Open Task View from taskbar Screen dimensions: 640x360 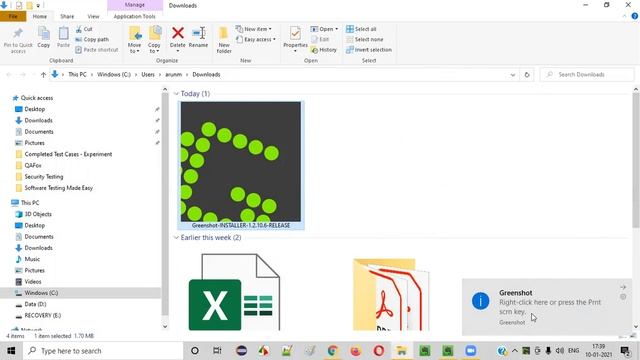click(x=217, y=351)
